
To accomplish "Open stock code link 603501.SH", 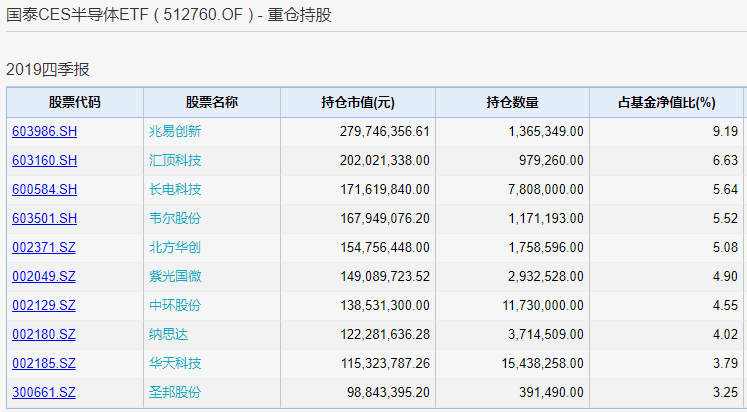I will 44,219.
